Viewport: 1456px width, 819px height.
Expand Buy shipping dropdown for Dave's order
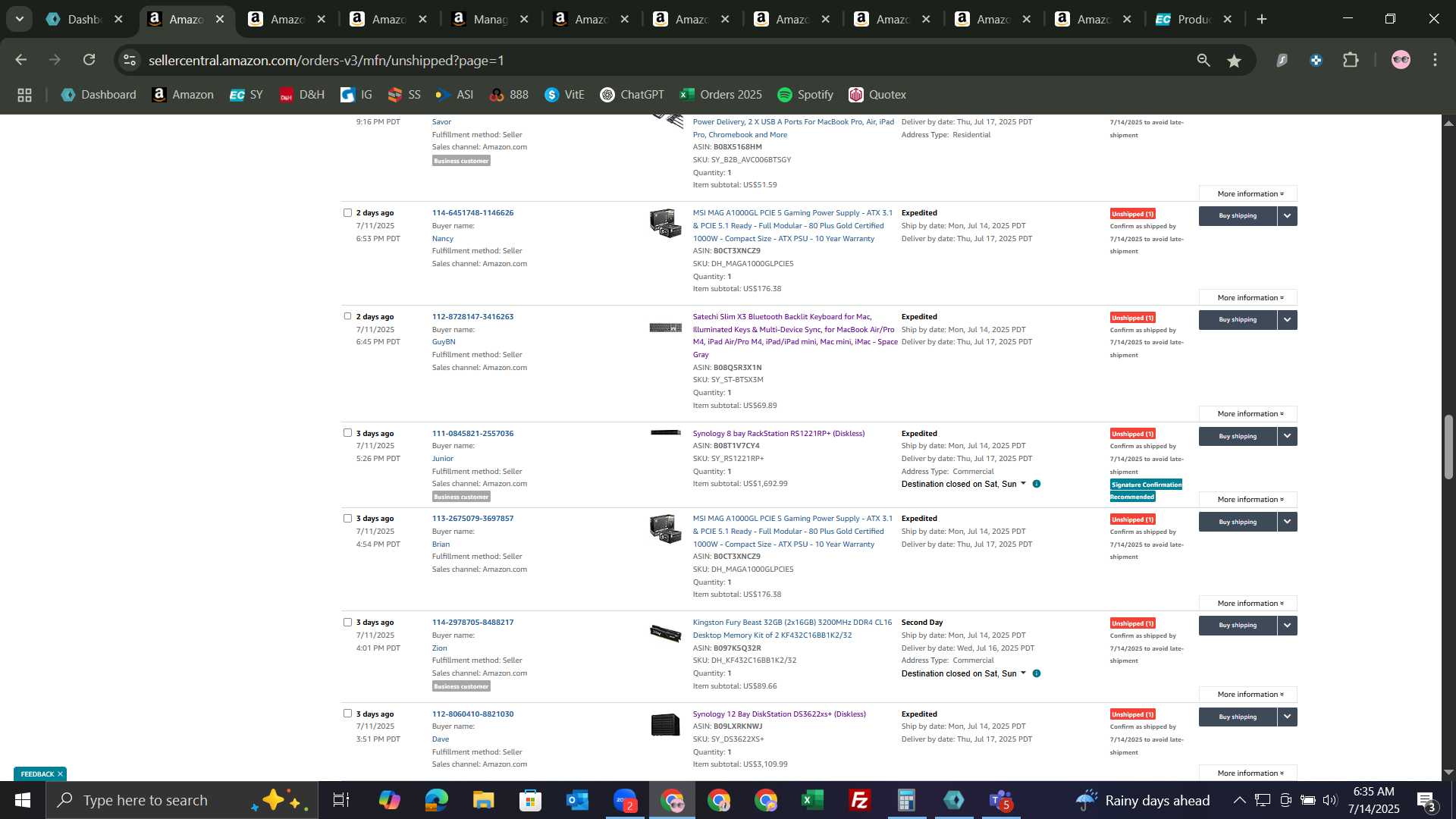pos(1288,717)
